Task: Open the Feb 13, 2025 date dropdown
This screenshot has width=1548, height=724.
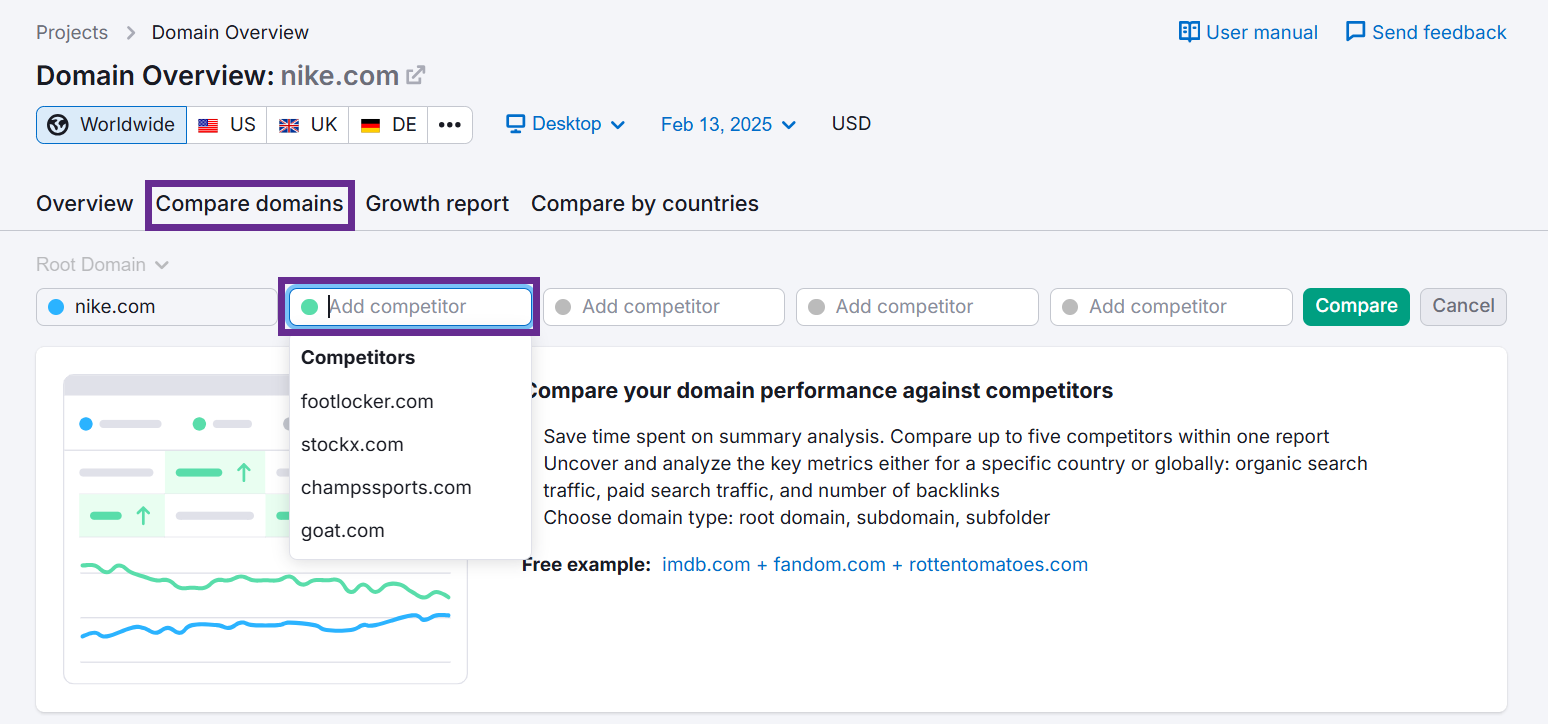Action: [x=729, y=124]
